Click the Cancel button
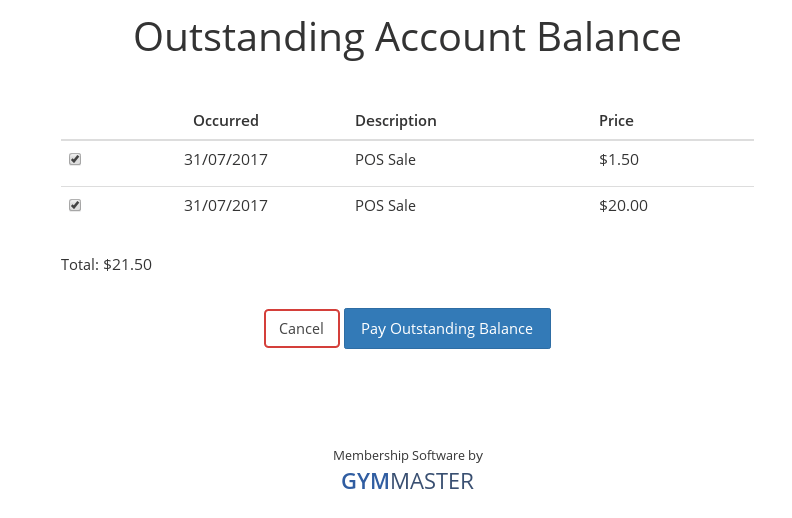The width and height of the screenshot is (792, 518). (301, 328)
